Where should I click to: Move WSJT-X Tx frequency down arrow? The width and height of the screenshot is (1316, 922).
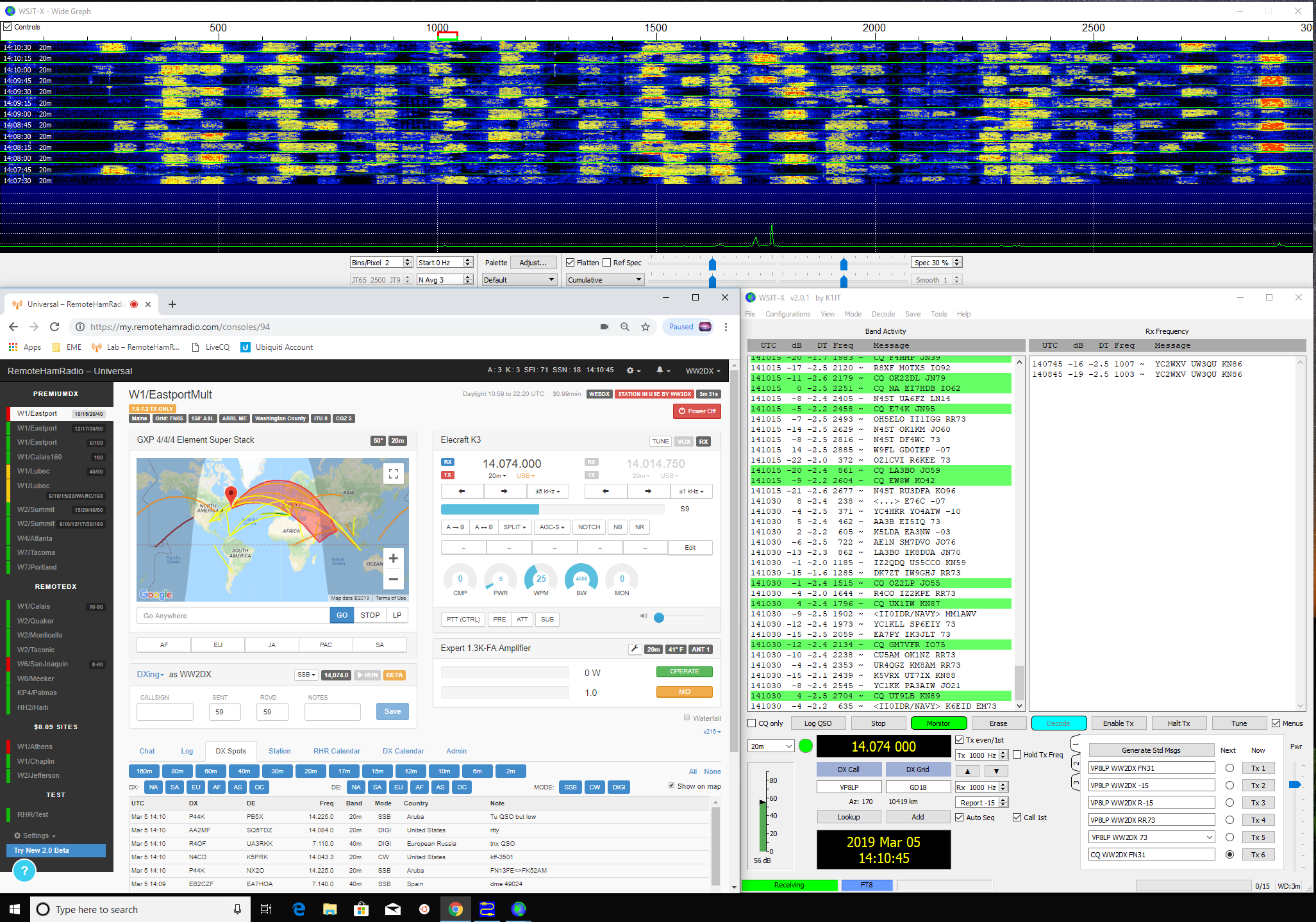click(x=996, y=771)
